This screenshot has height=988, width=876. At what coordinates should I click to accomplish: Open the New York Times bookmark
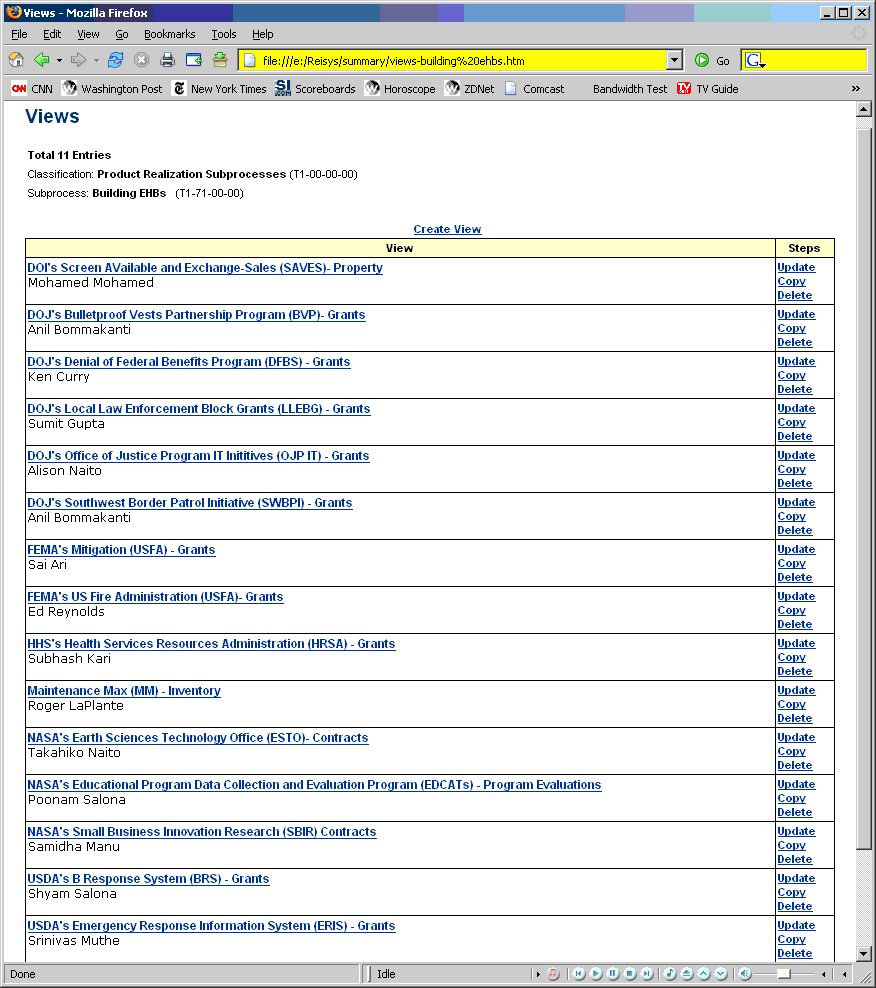(x=220, y=89)
